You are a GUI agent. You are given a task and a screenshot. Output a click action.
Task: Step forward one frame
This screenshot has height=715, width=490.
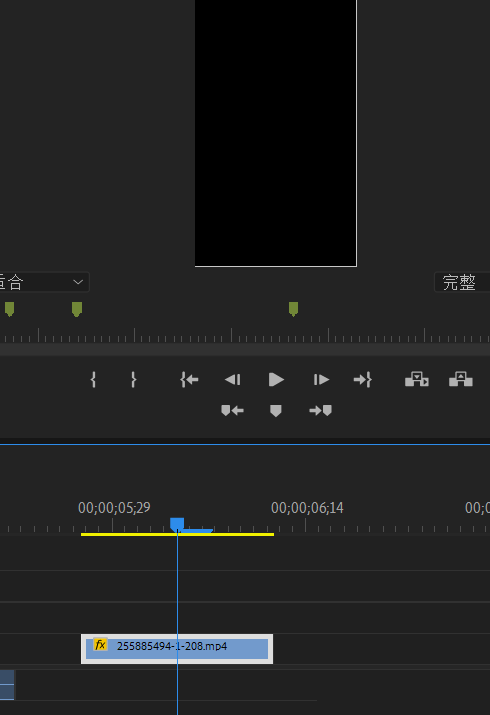(x=321, y=379)
